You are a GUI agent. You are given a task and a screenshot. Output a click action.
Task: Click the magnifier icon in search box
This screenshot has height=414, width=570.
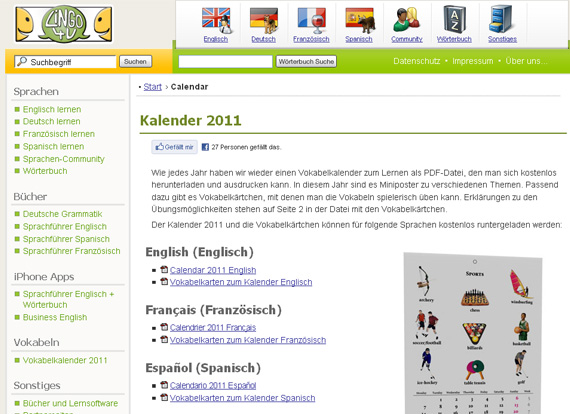pos(22,61)
